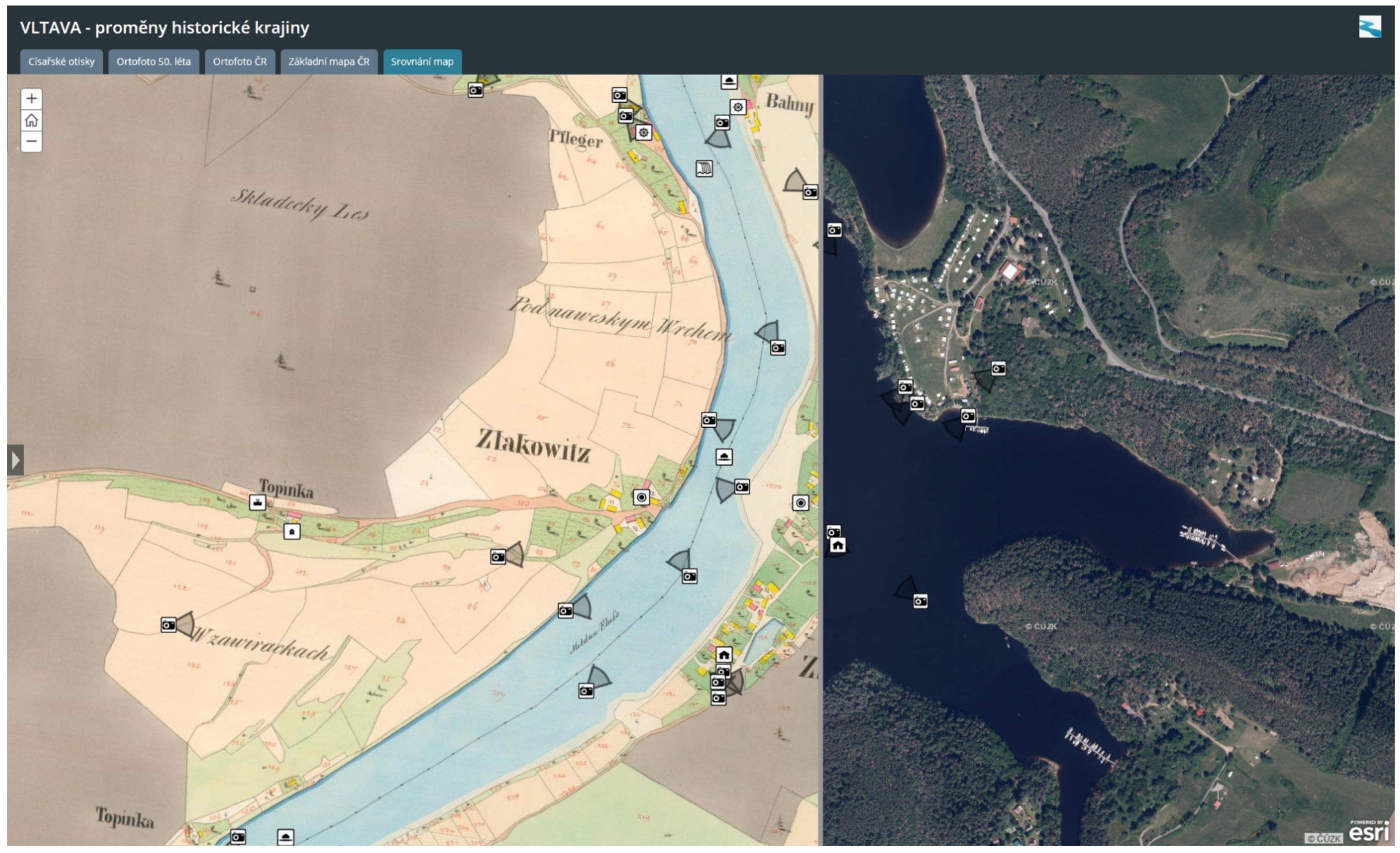Click the house marker on the aerial photo
1400x853 pixels.
pos(838,546)
